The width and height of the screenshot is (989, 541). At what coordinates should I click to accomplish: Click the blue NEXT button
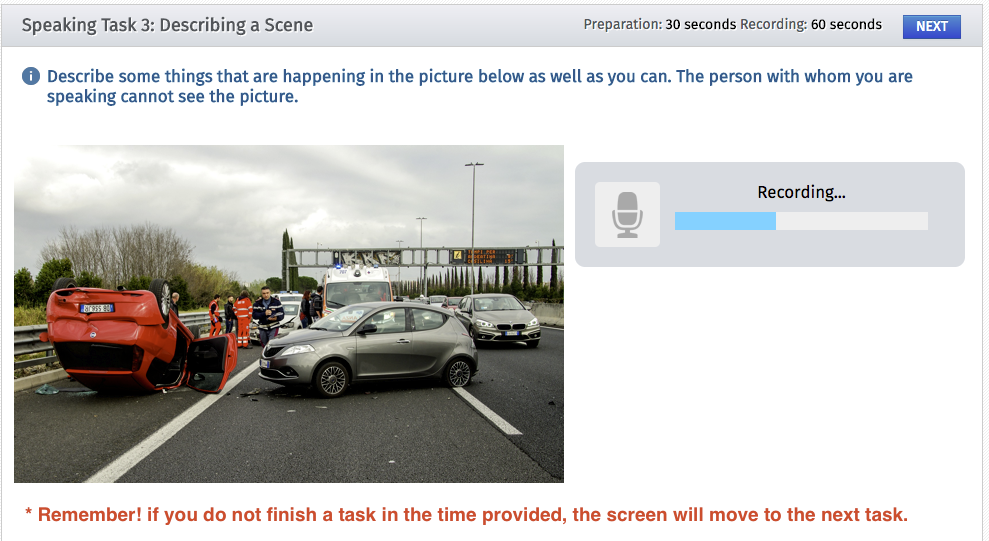click(x=931, y=26)
